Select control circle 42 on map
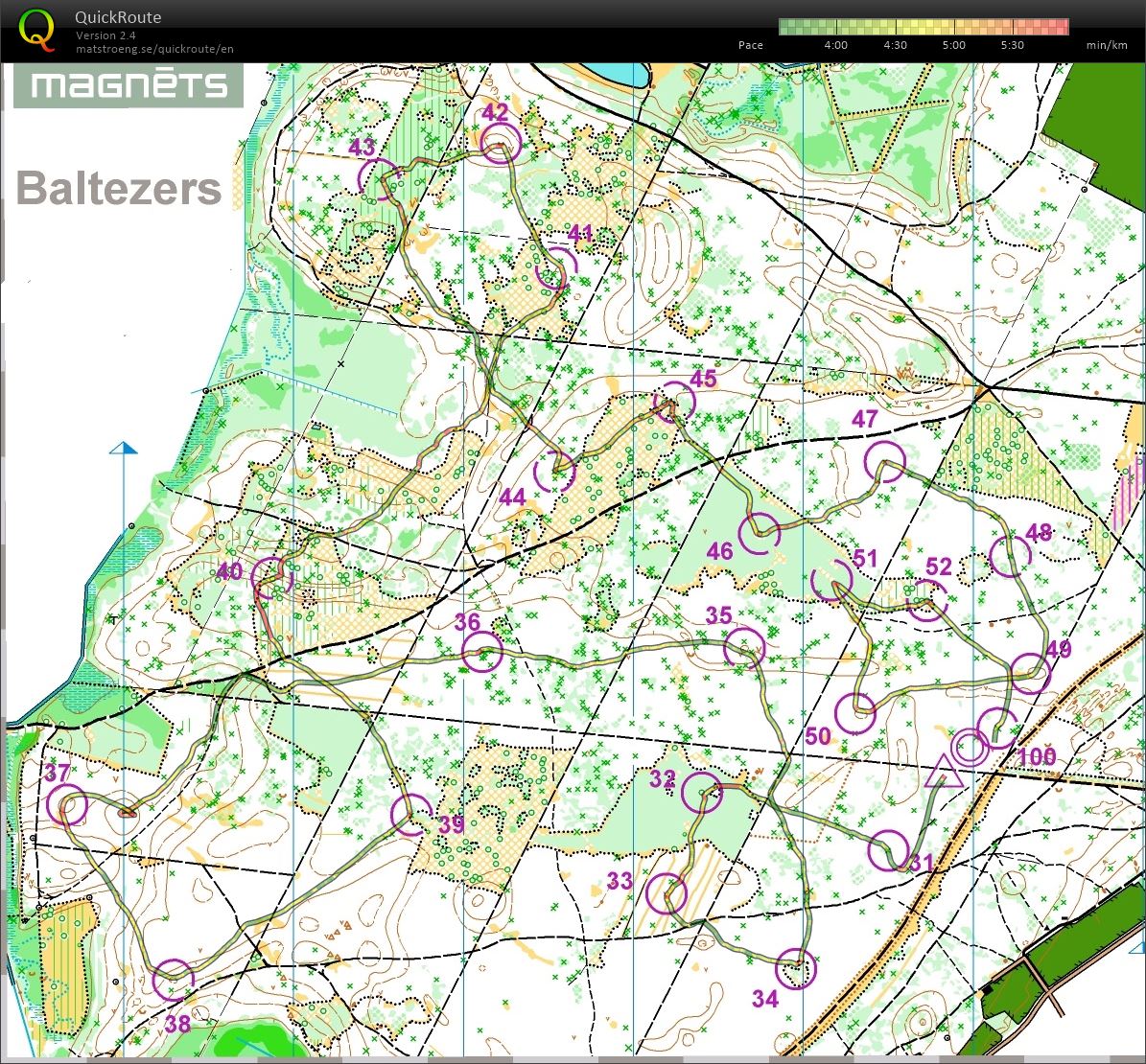 tap(501, 144)
